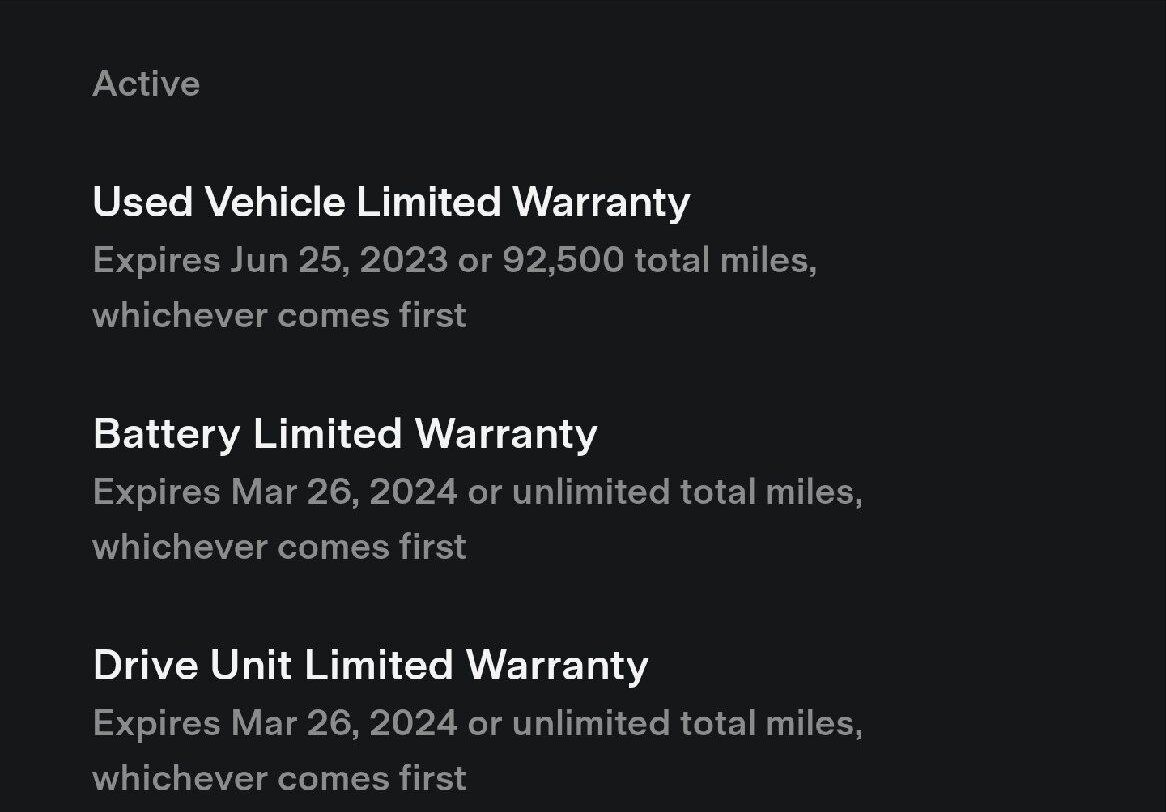This screenshot has width=1166, height=812.
Task: Click the Battery warranty expiration line
Action: (x=477, y=492)
